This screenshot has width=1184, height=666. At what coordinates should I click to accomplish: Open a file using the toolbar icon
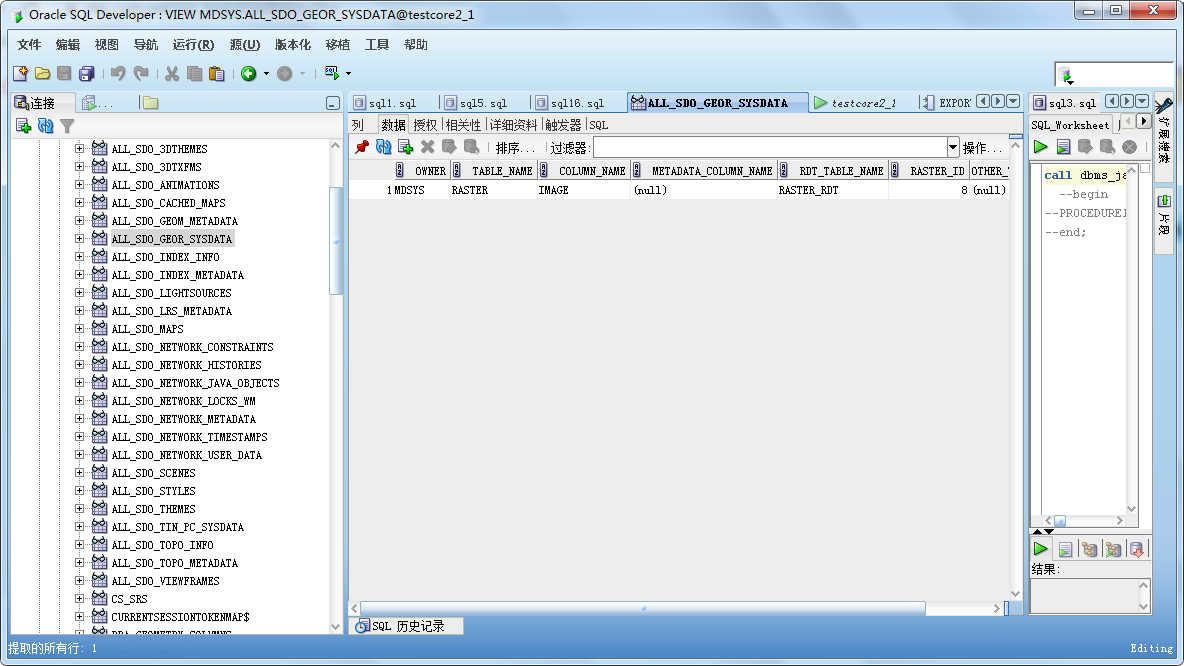point(41,73)
